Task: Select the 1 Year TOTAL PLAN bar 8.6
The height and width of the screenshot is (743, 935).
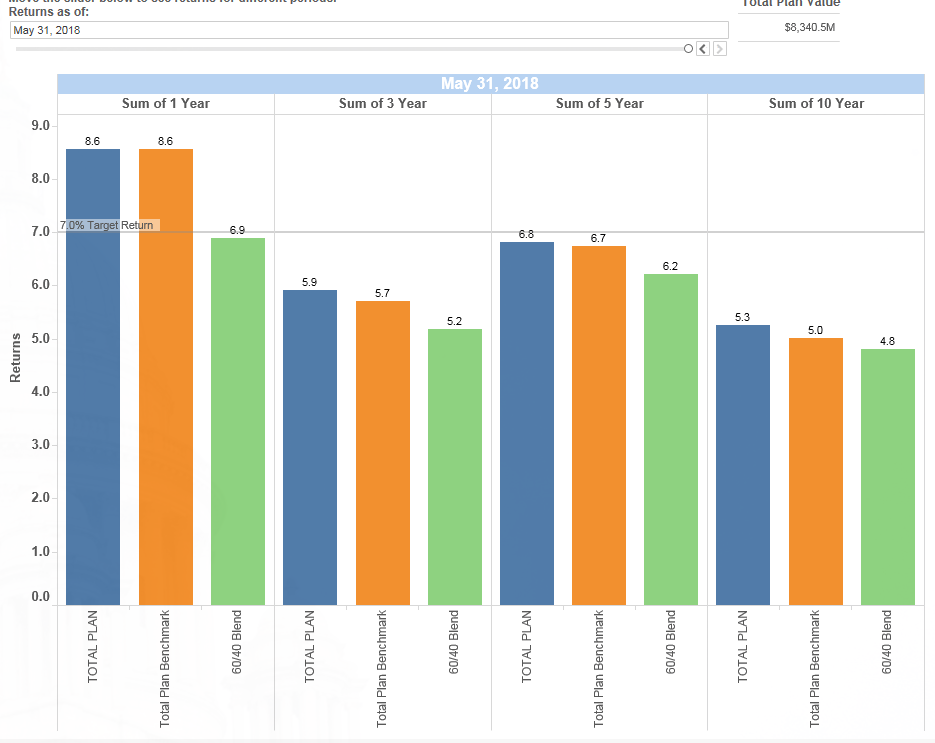Action: pyautogui.click(x=93, y=377)
